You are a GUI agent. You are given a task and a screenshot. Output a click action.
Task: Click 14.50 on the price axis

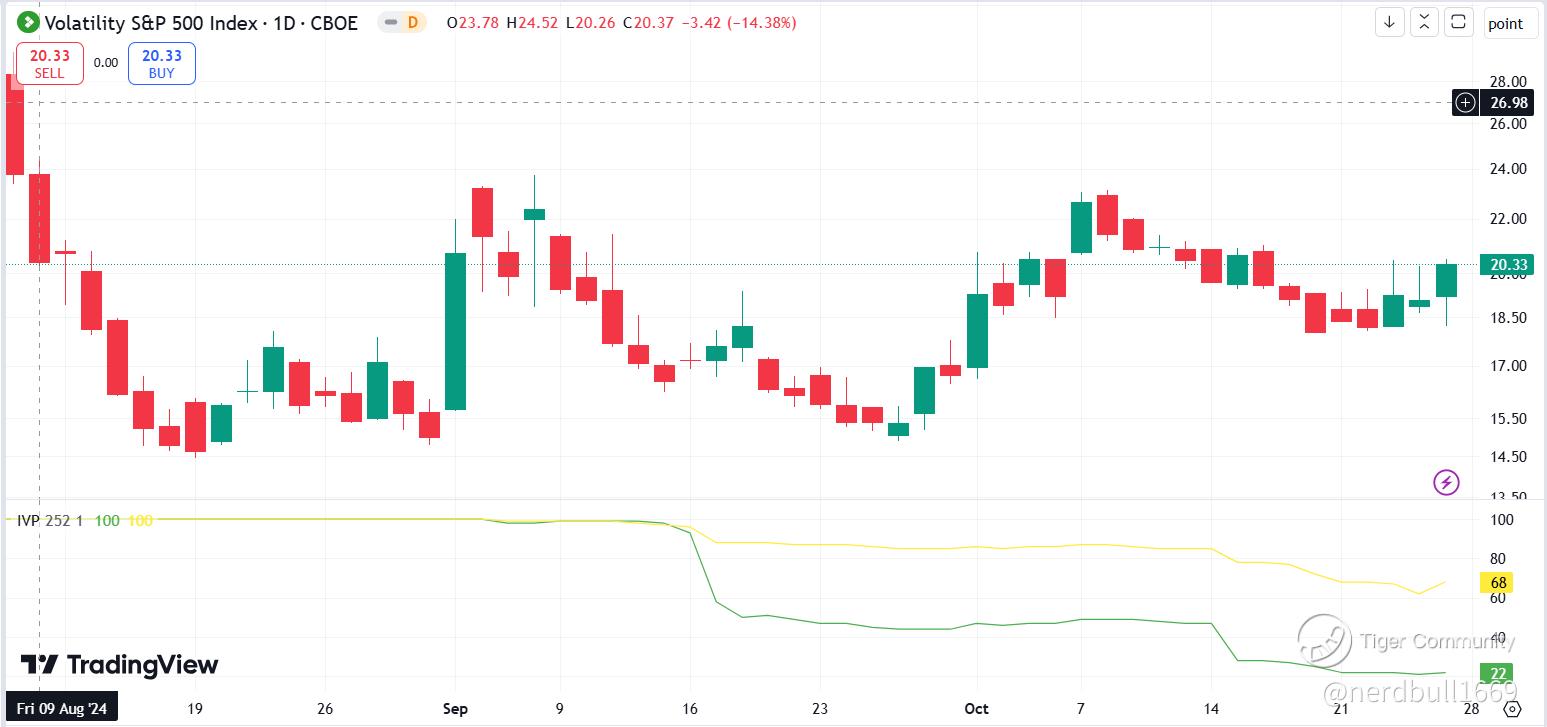1508,457
